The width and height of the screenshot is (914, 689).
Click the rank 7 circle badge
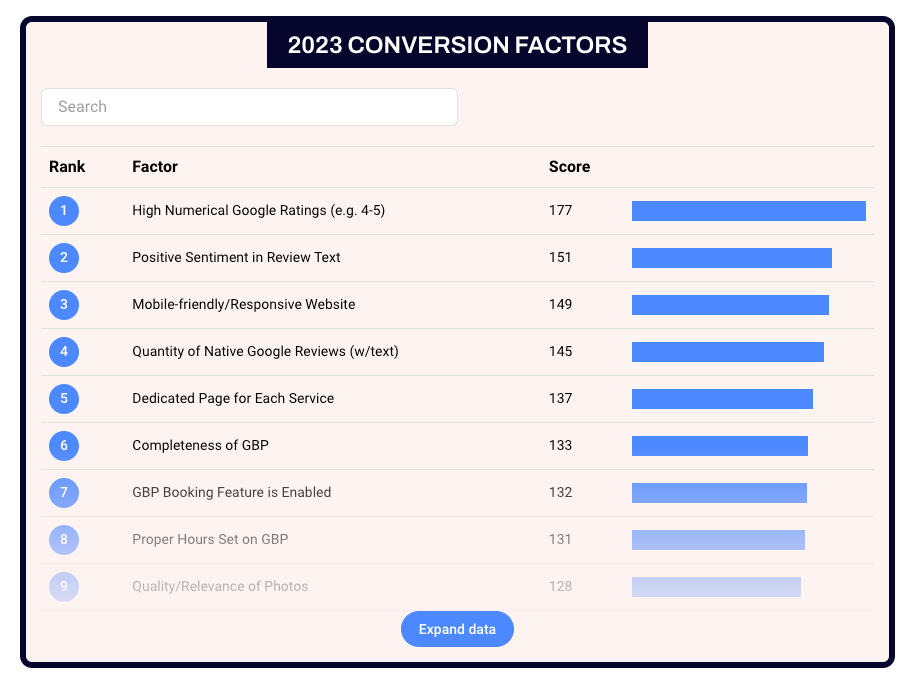pos(64,493)
